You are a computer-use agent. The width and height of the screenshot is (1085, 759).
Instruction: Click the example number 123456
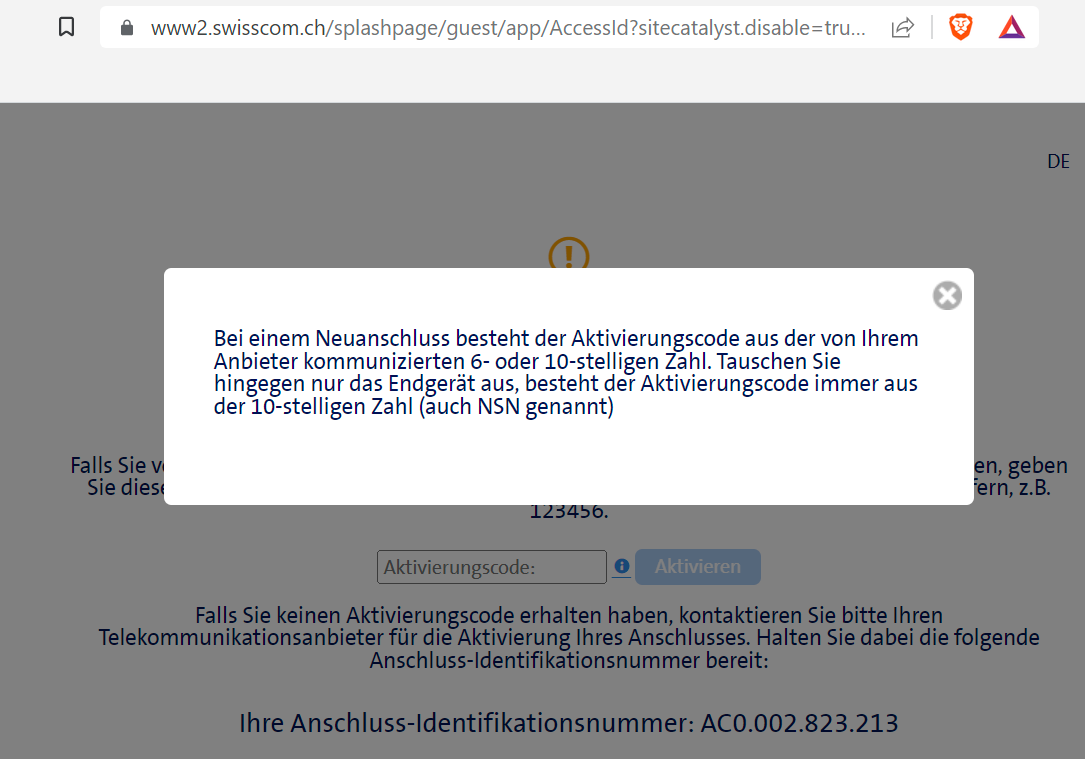568,511
